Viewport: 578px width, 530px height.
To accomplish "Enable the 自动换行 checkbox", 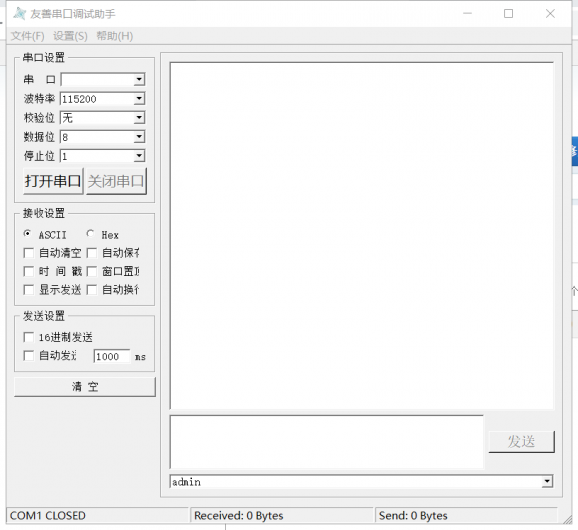I will [91, 290].
